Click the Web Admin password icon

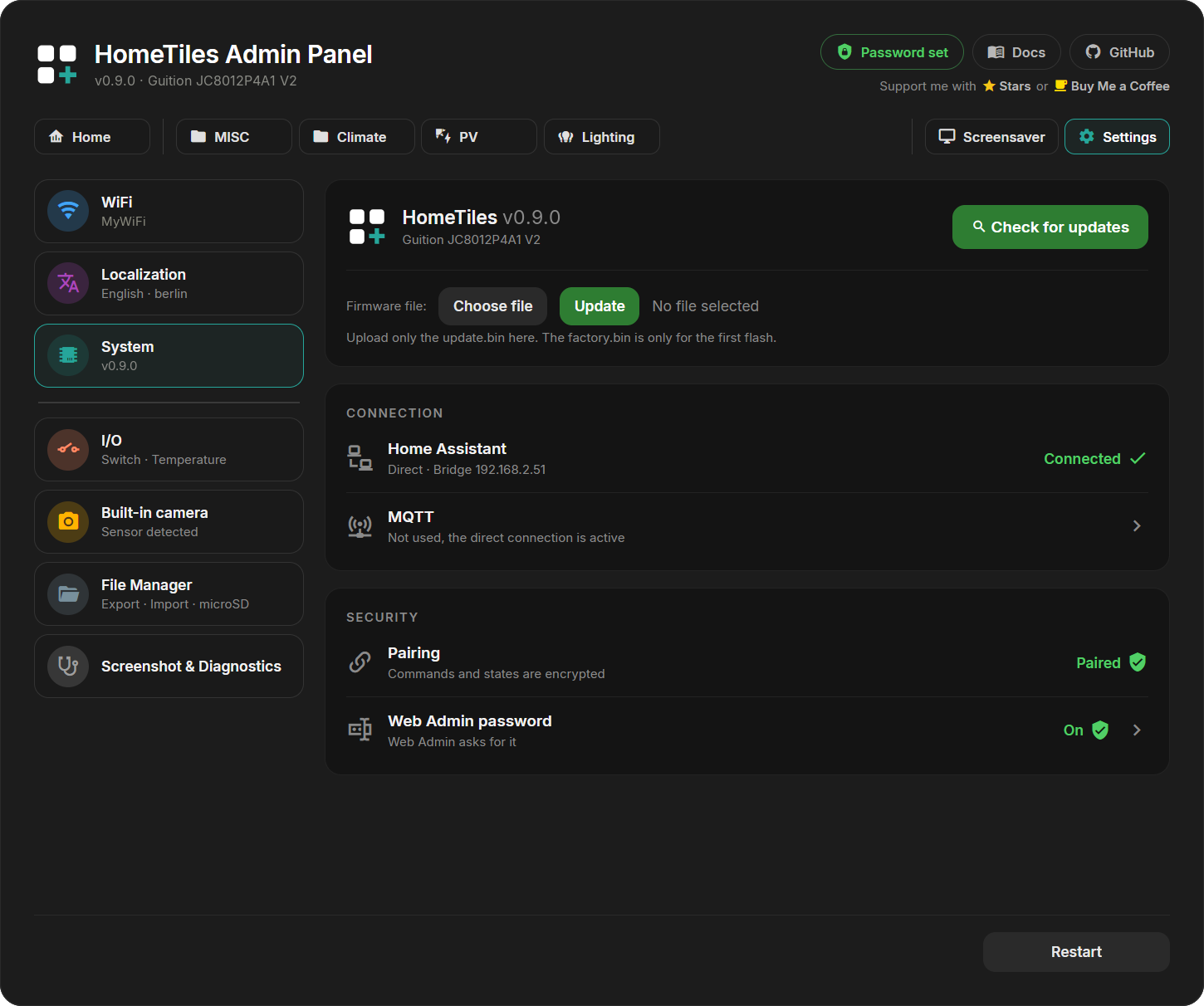[360, 730]
